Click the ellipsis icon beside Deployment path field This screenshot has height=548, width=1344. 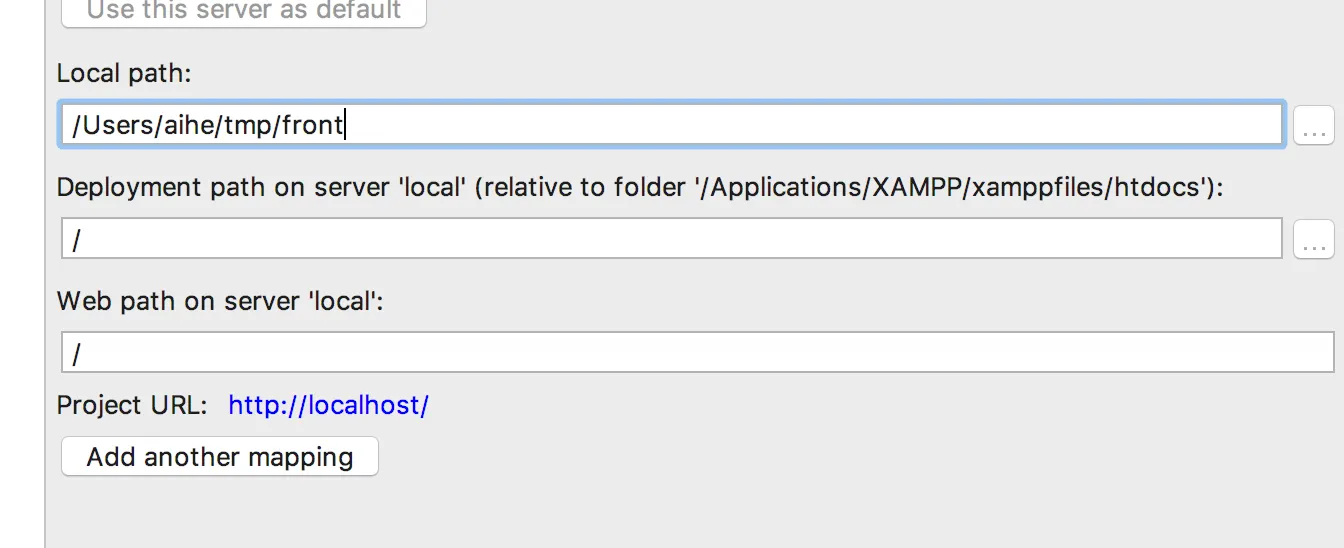pyautogui.click(x=1314, y=241)
